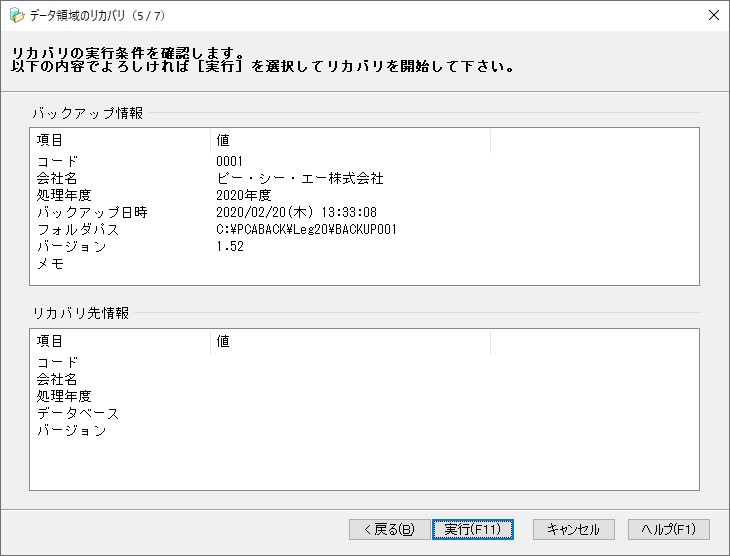Cancel recovery with キャンセル button
This screenshot has width=730, height=556.
point(574,529)
